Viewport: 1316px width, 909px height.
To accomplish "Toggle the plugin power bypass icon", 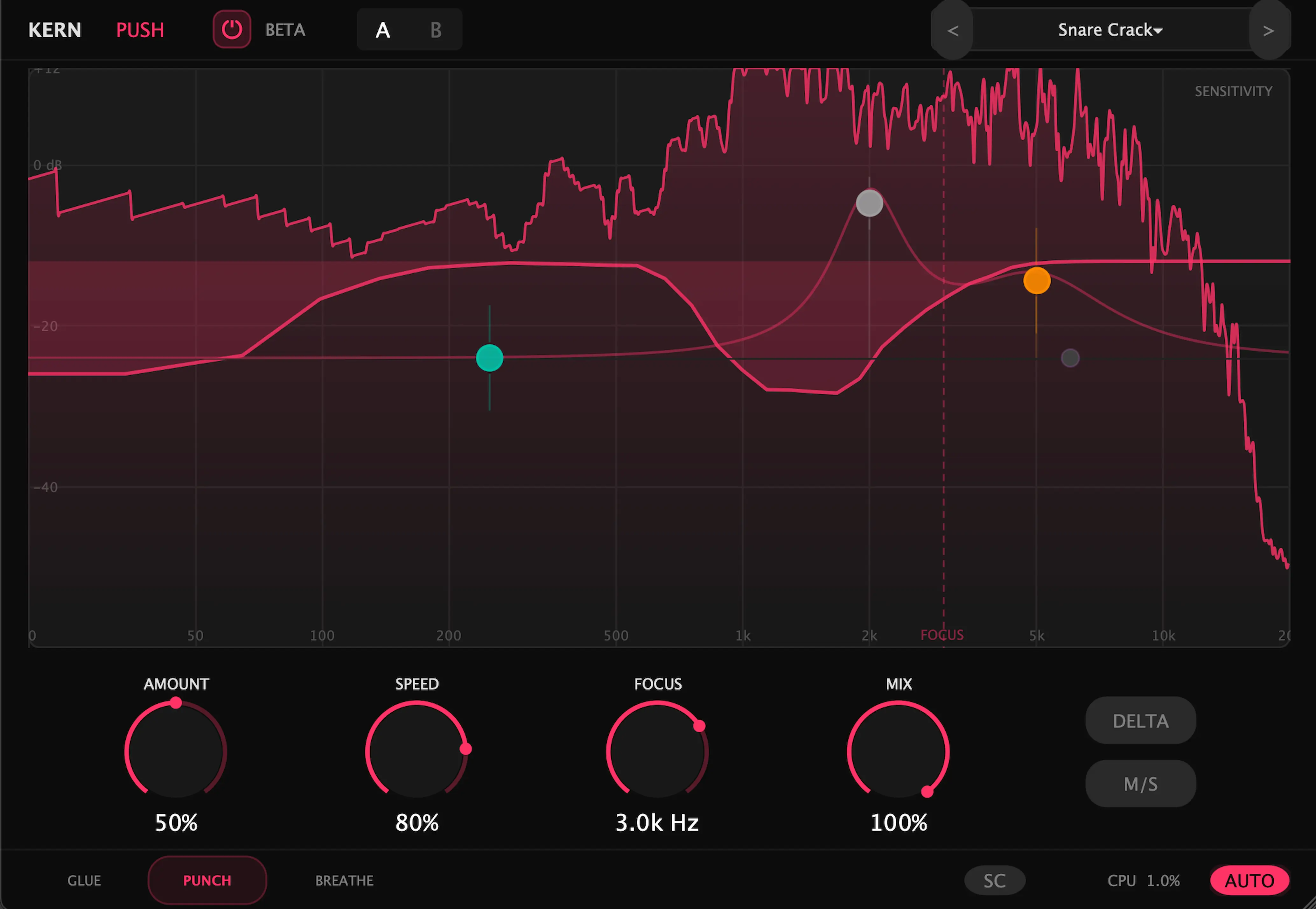I will (x=232, y=29).
